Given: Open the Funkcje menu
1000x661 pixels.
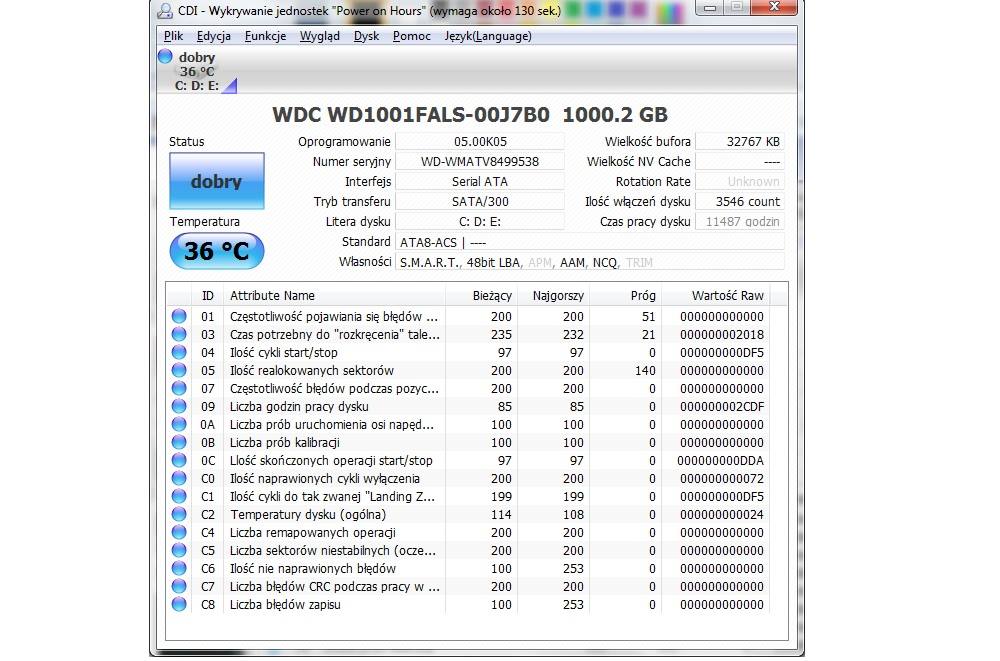Looking at the screenshot, I should coord(265,36).
